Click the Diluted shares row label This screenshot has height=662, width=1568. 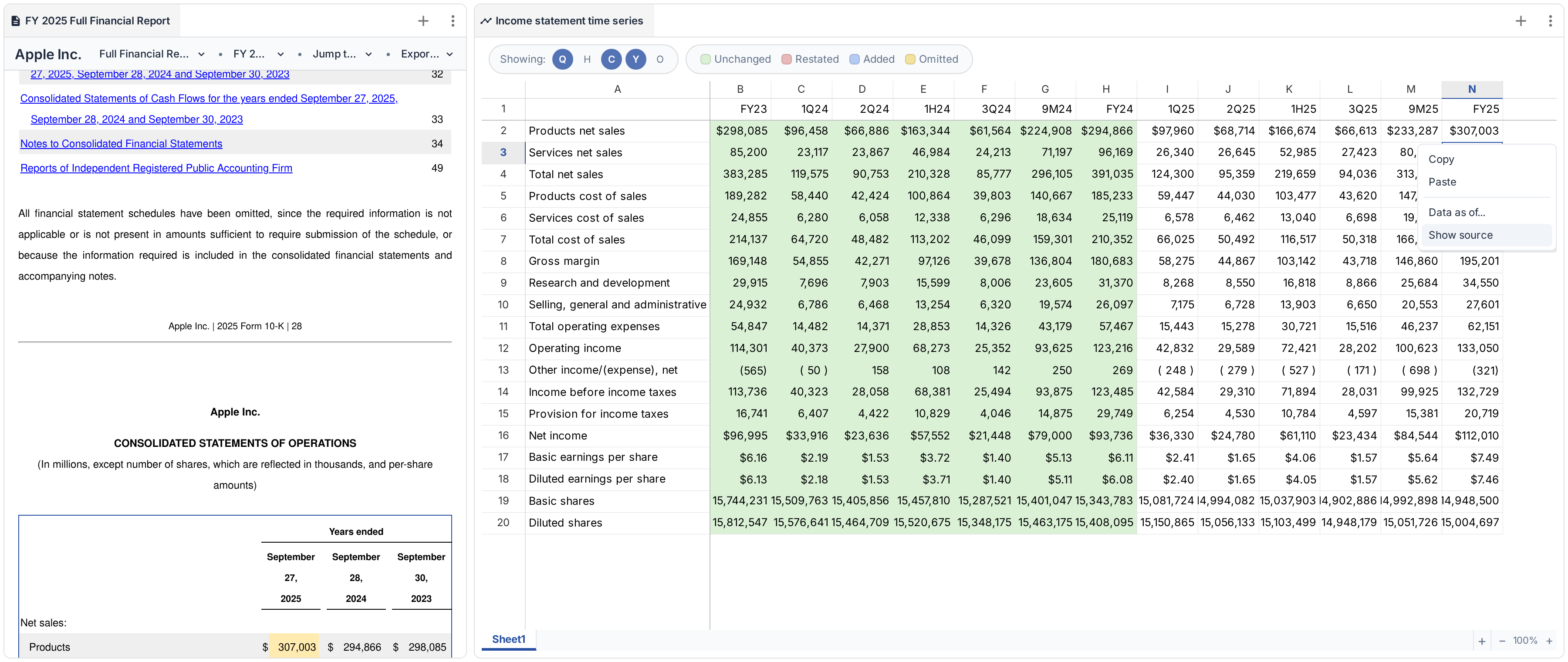565,523
